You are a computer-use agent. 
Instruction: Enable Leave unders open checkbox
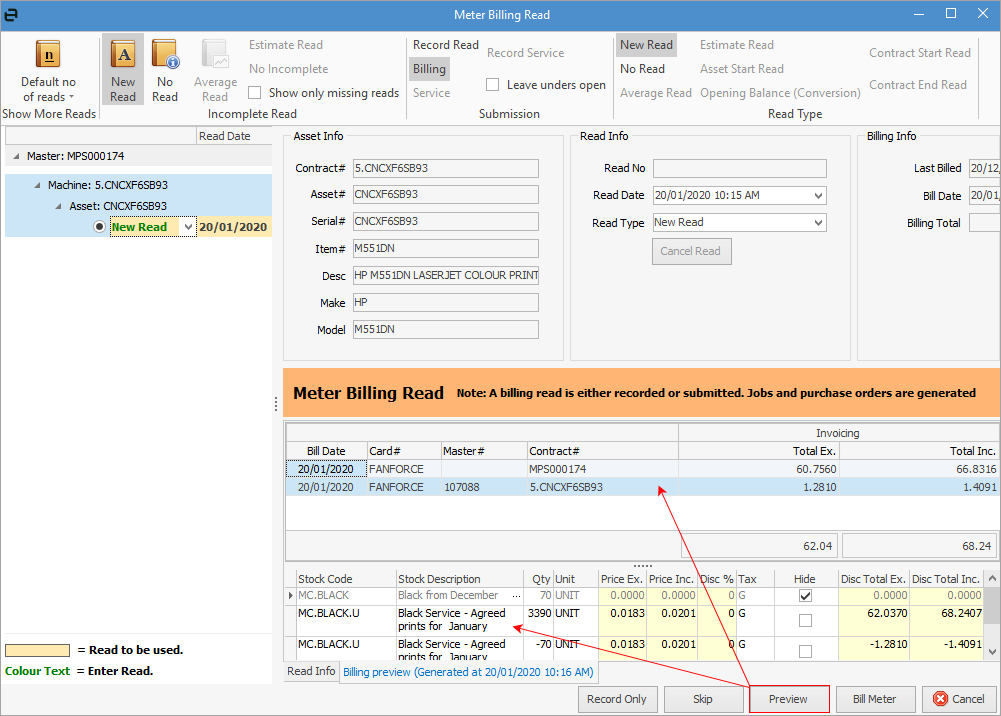tap(493, 85)
